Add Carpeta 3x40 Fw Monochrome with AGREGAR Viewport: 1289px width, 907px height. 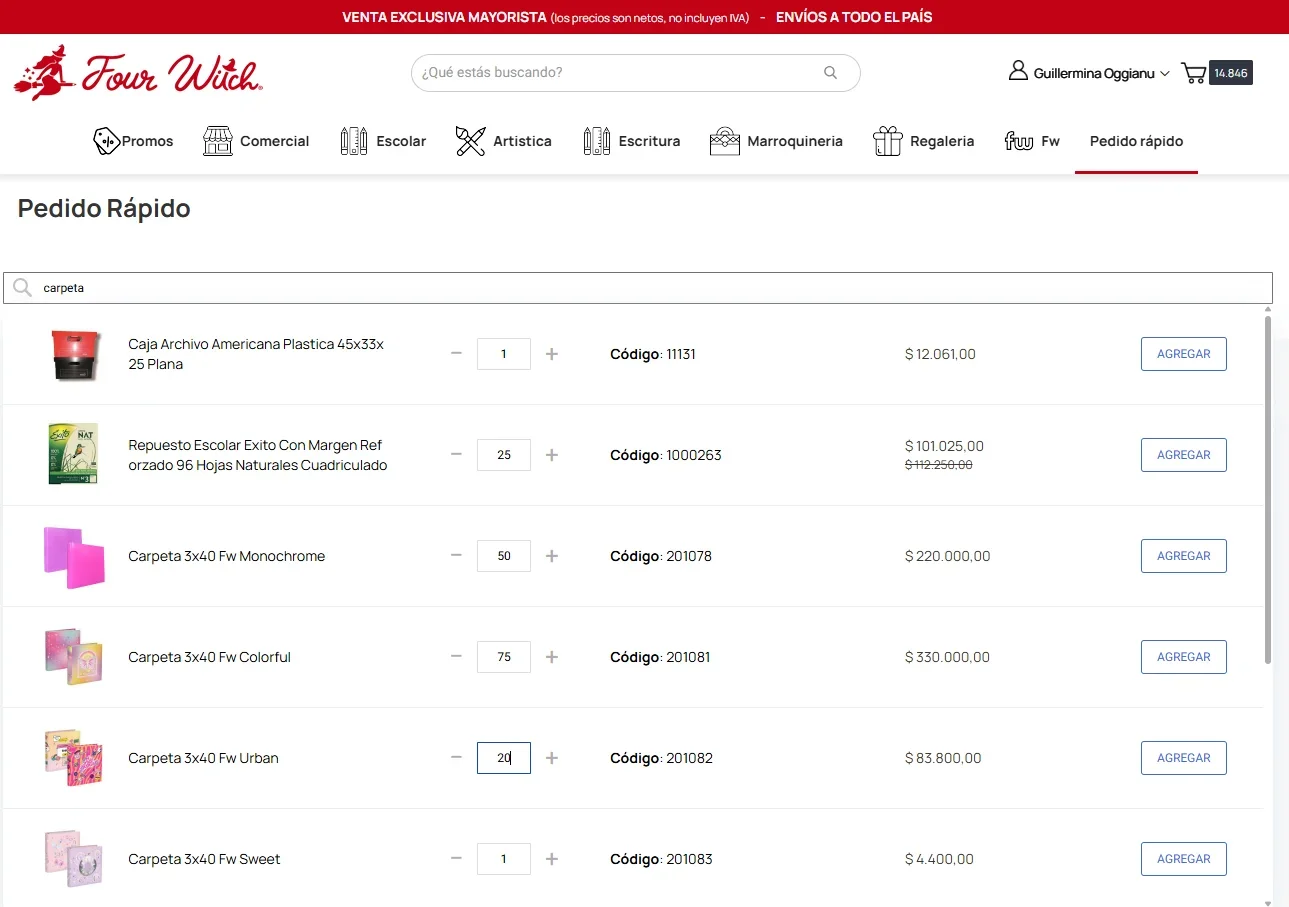pos(1184,556)
